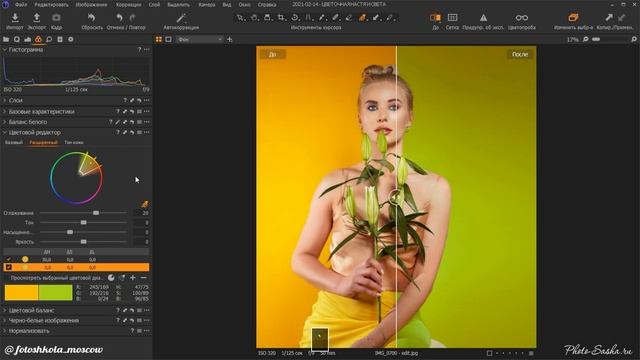This screenshot has width=640, height=360.
Task: Click the После (After) label button
Action: [x=520, y=54]
